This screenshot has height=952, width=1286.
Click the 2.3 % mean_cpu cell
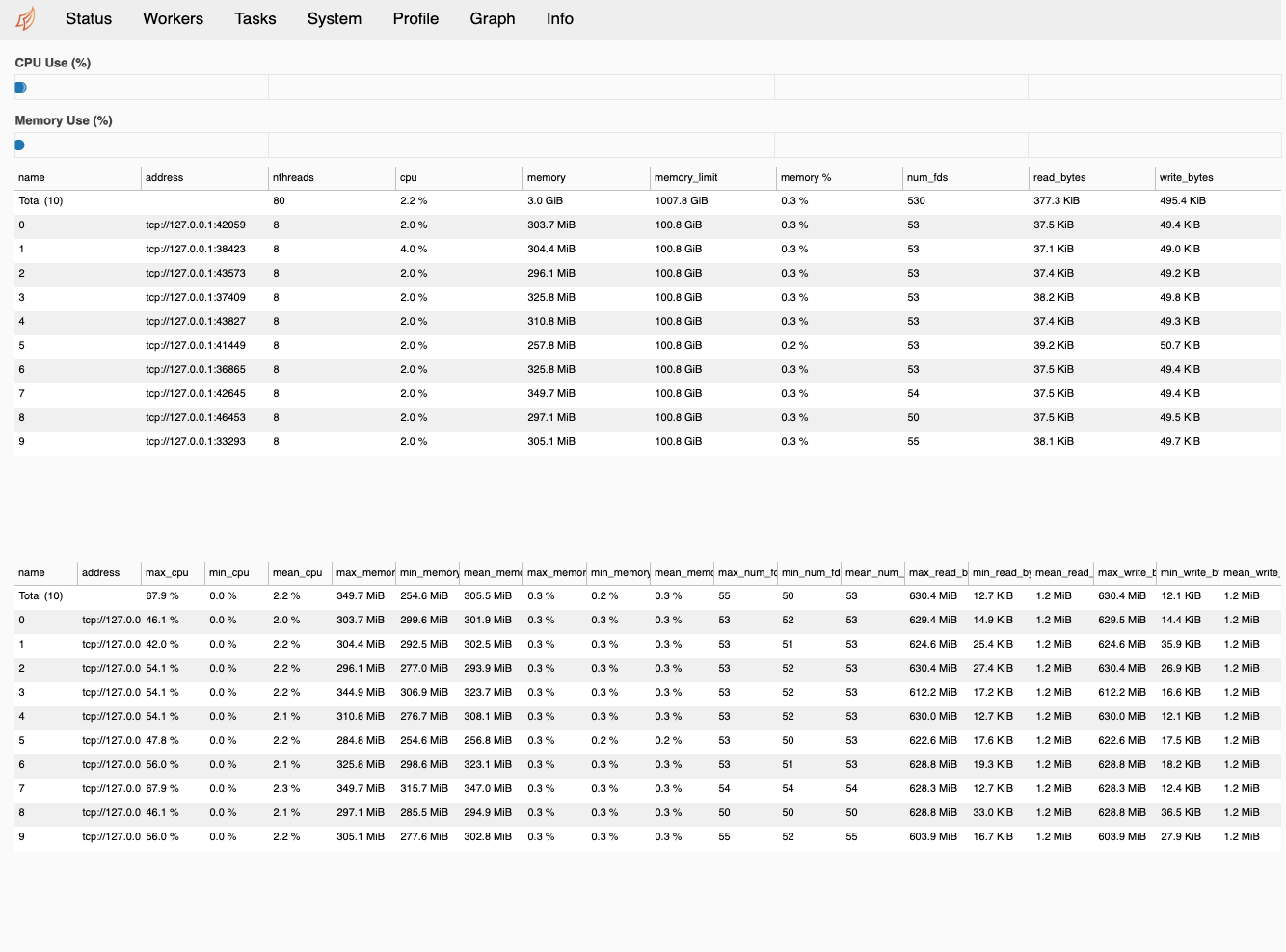(x=286, y=788)
